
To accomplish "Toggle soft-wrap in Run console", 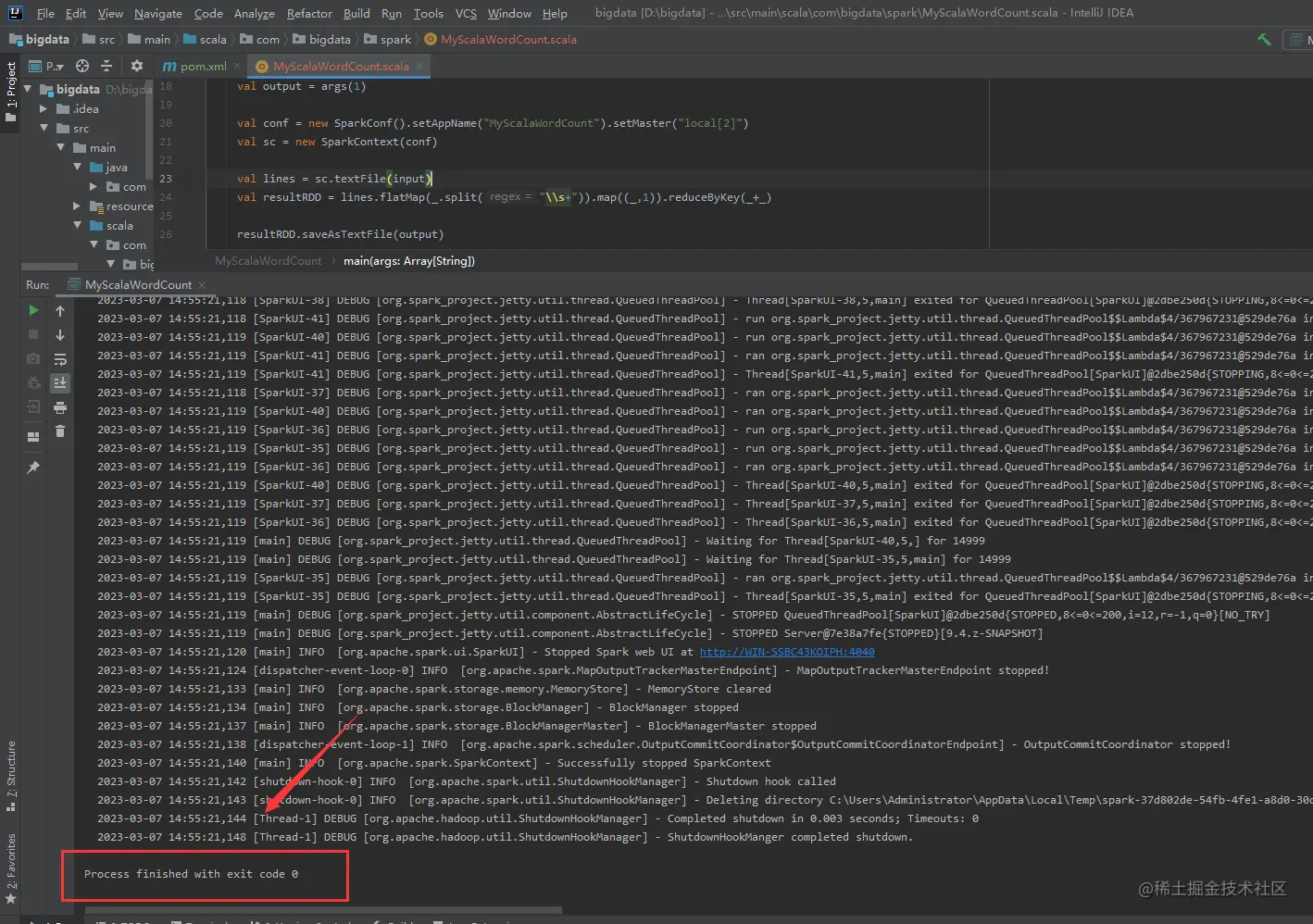I will coord(60,359).
